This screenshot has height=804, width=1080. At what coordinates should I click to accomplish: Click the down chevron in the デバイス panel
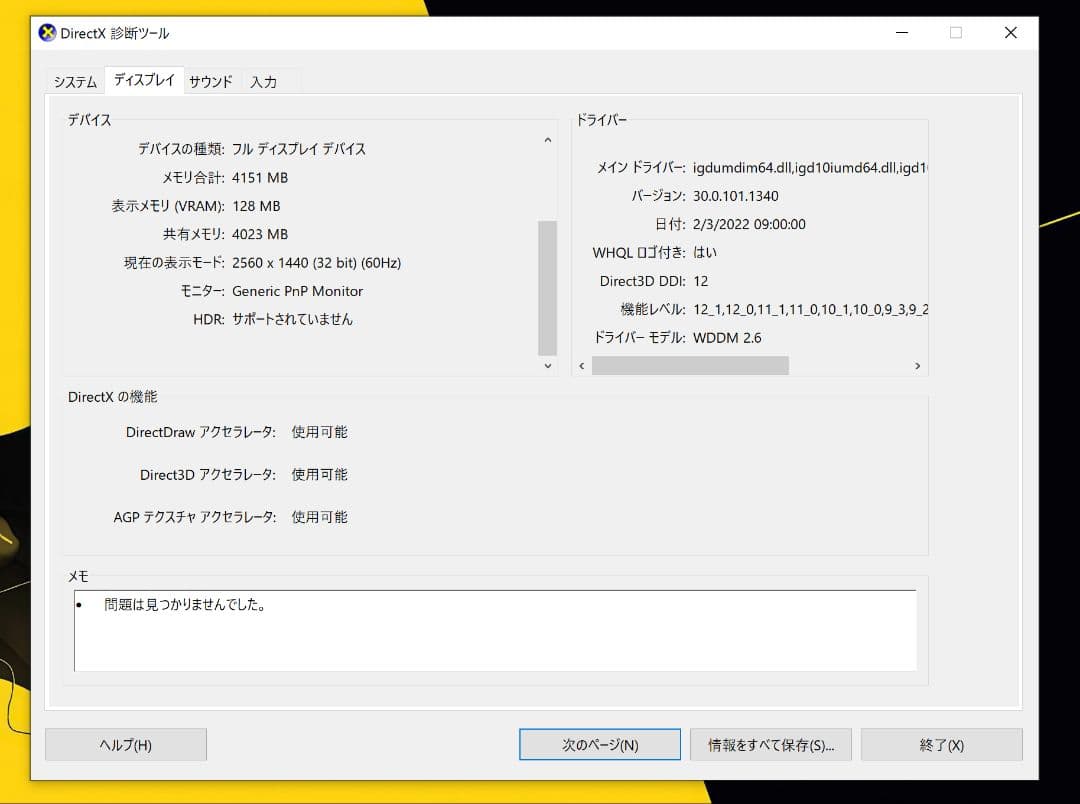[547, 366]
